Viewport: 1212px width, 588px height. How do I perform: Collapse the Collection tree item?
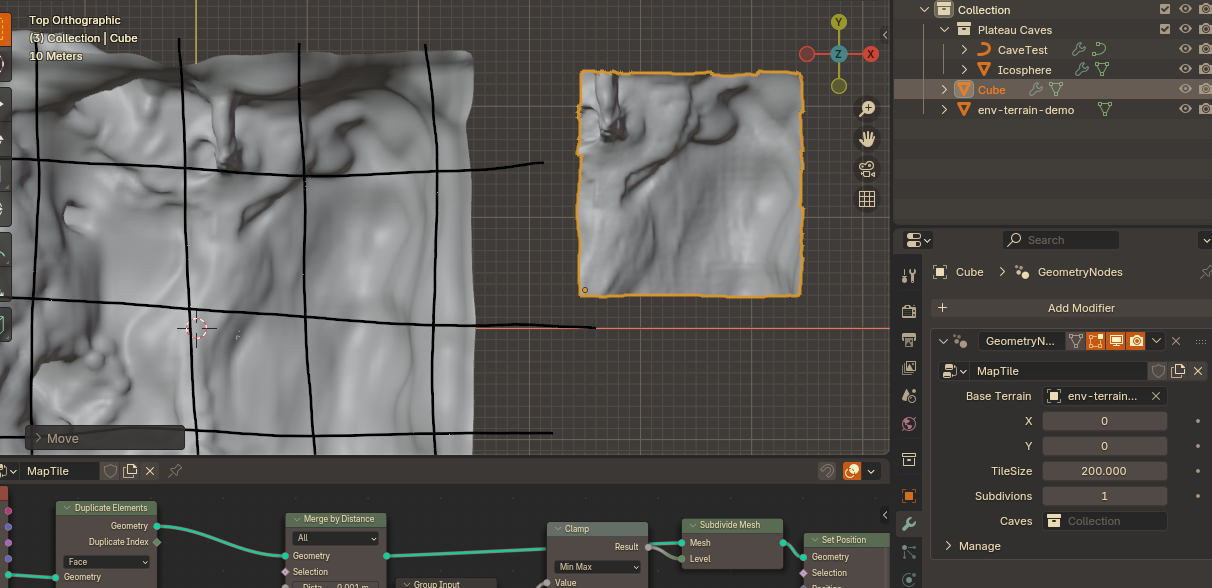pos(923,9)
